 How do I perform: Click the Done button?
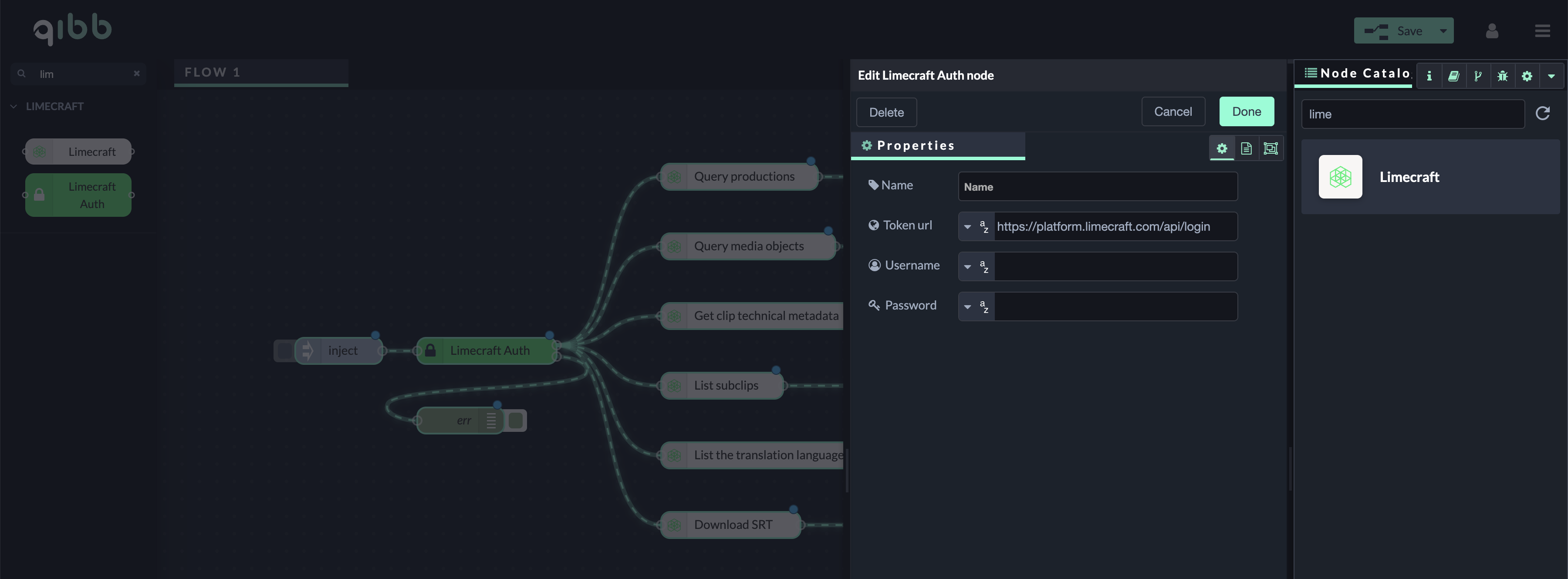click(x=1246, y=112)
